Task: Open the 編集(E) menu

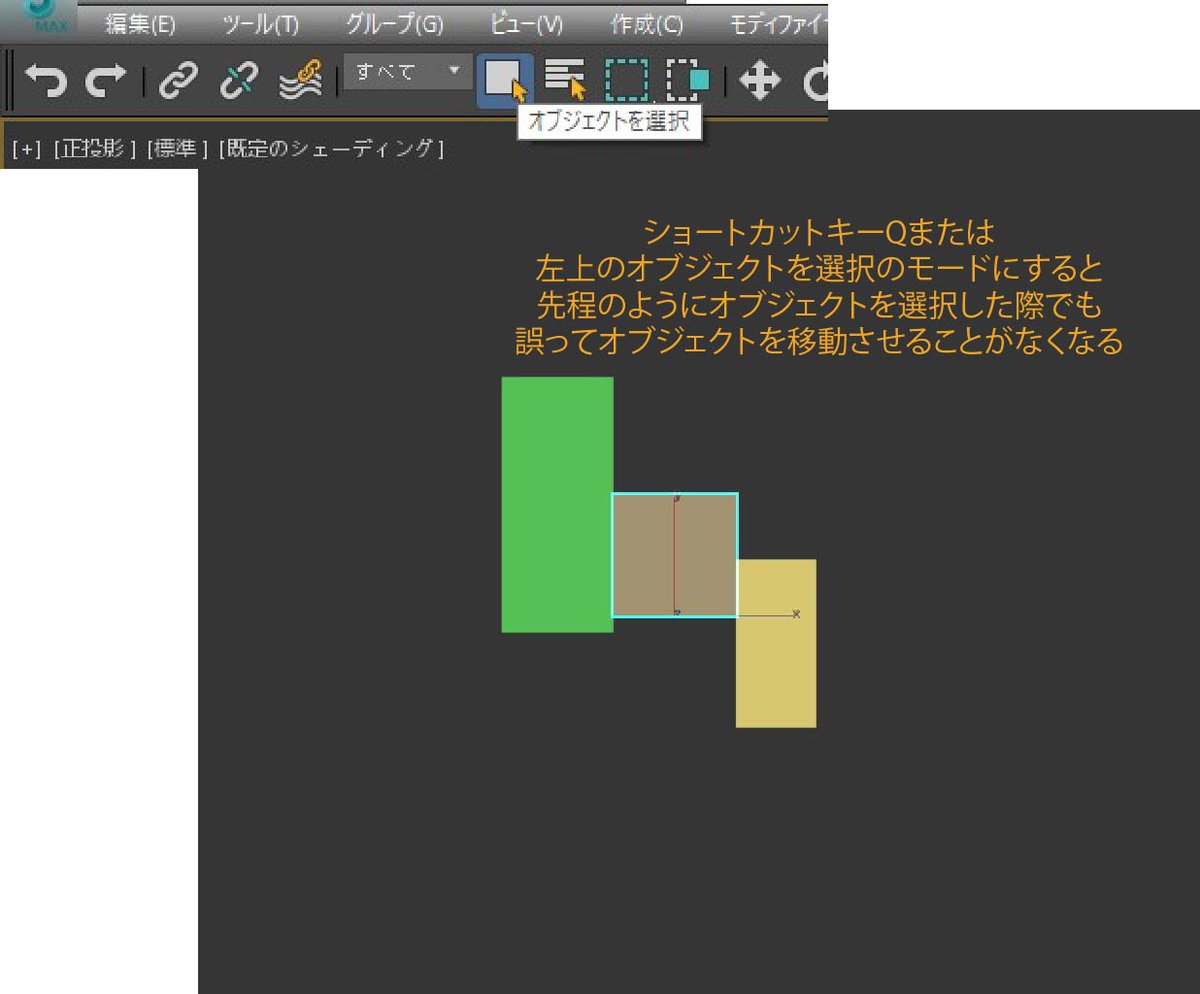Action: pyautogui.click(x=140, y=24)
